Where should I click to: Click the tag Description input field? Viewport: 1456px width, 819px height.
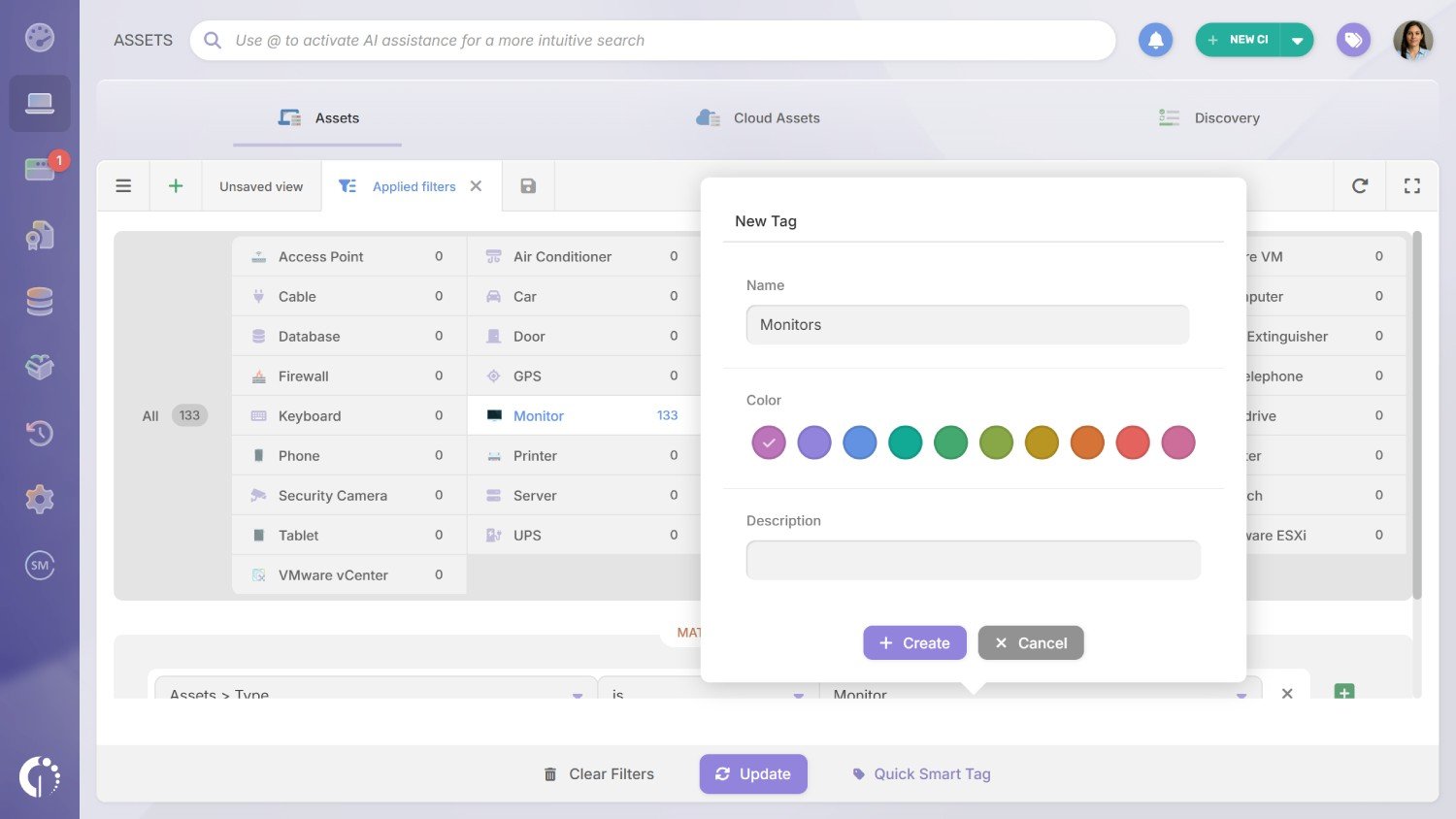[x=973, y=560]
